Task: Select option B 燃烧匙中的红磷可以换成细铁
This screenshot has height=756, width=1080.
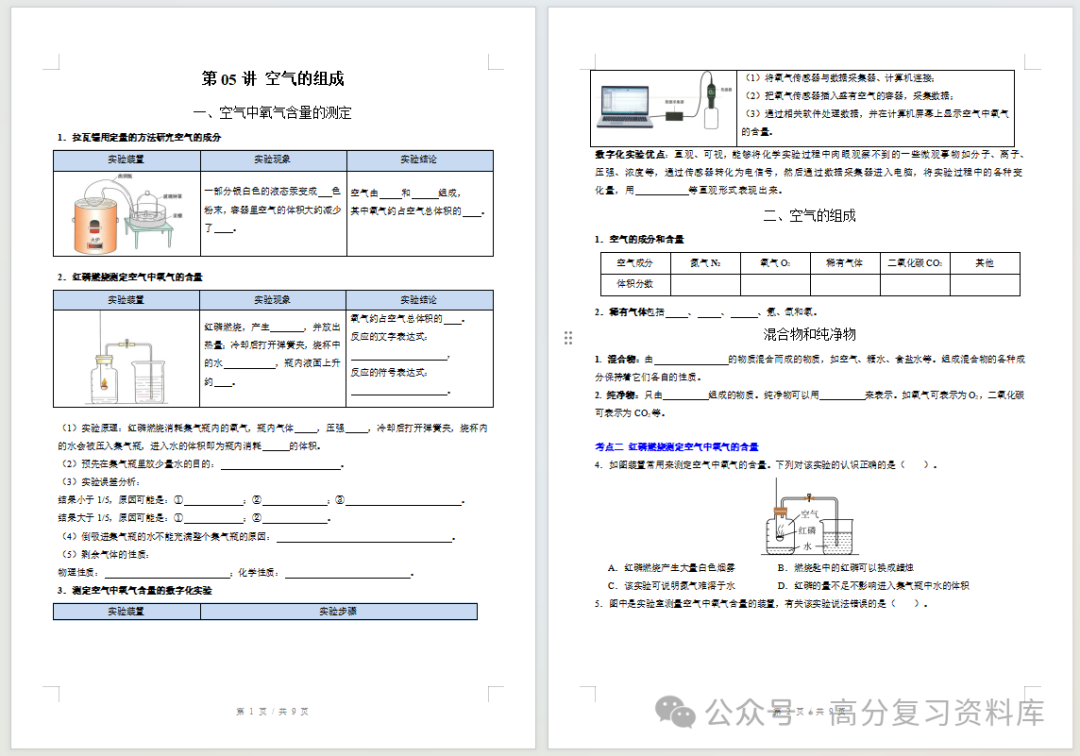Action: 845,567
